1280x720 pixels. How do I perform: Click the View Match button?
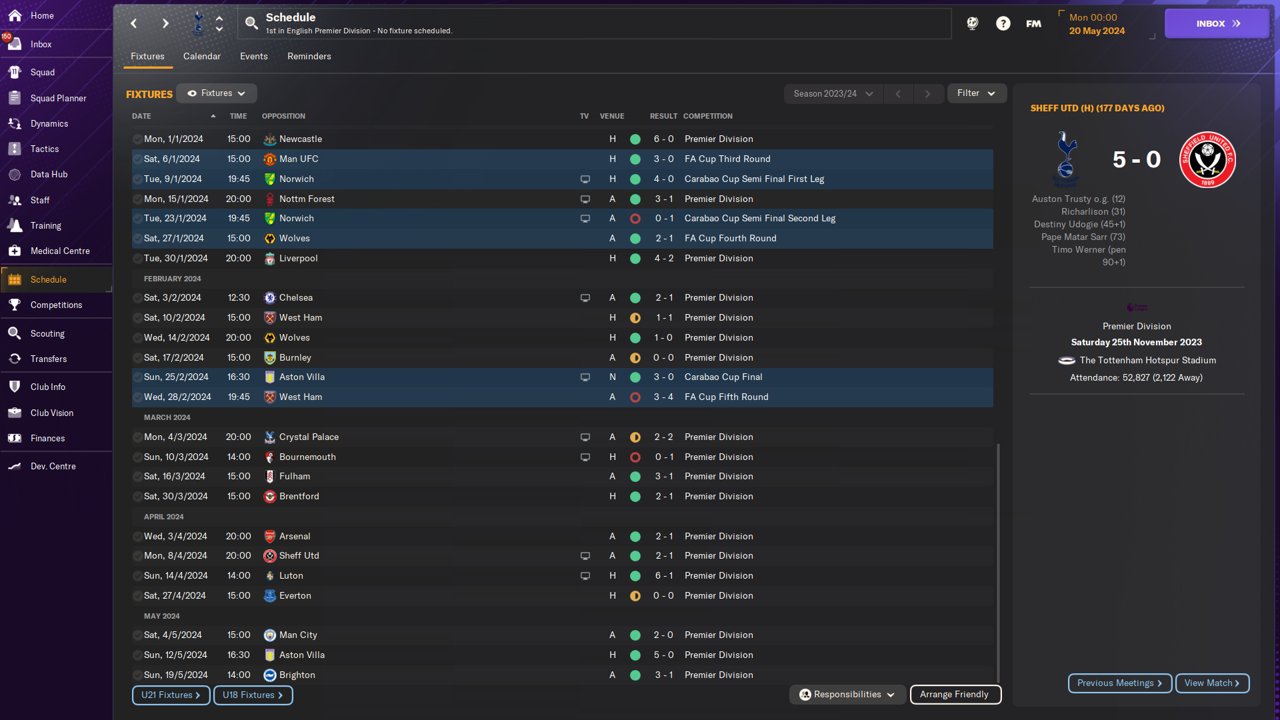(1212, 683)
